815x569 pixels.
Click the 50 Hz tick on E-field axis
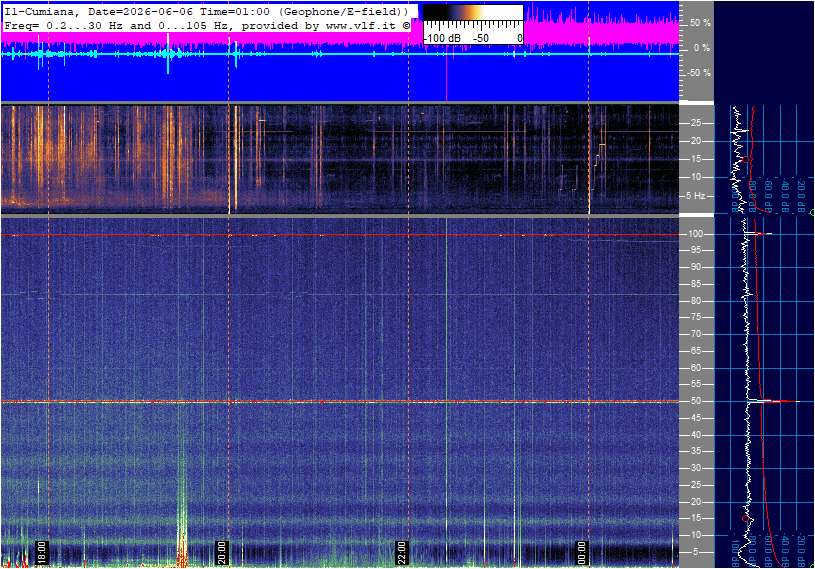pos(695,401)
